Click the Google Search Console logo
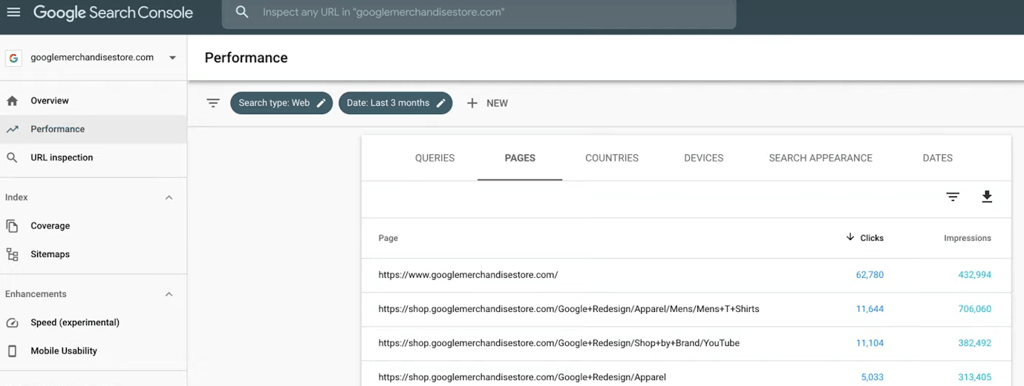The height and width of the screenshot is (386, 1024). (113, 12)
